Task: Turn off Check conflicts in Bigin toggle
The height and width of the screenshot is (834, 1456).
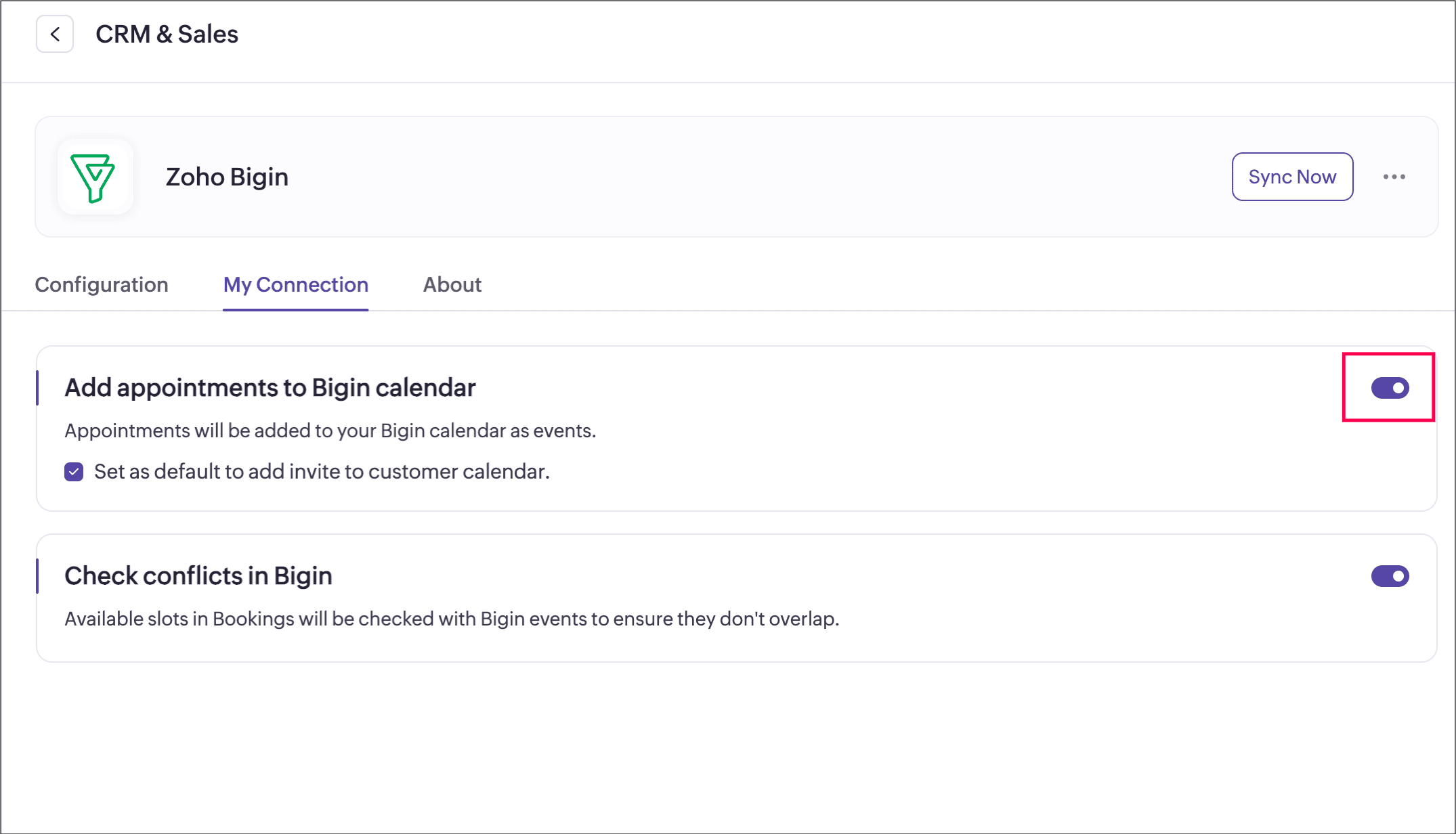Action: point(1390,576)
